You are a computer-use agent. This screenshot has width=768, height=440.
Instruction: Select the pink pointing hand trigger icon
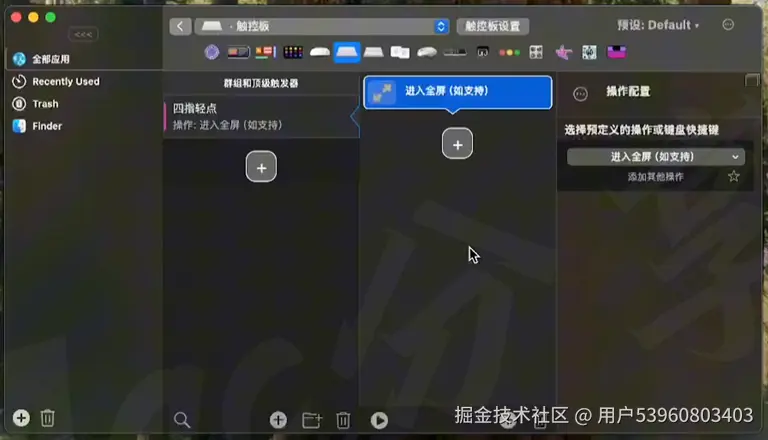tap(563, 52)
